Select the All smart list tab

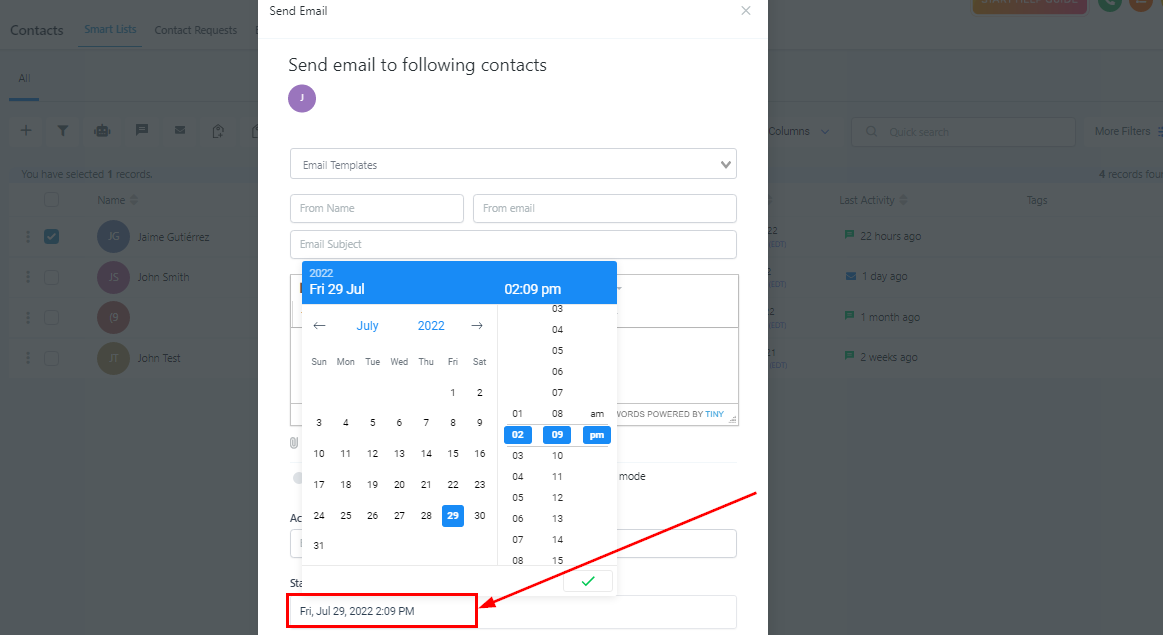point(24,78)
